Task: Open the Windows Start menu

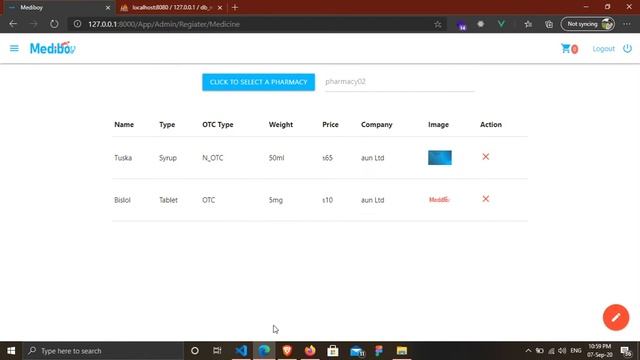Action: (11, 351)
